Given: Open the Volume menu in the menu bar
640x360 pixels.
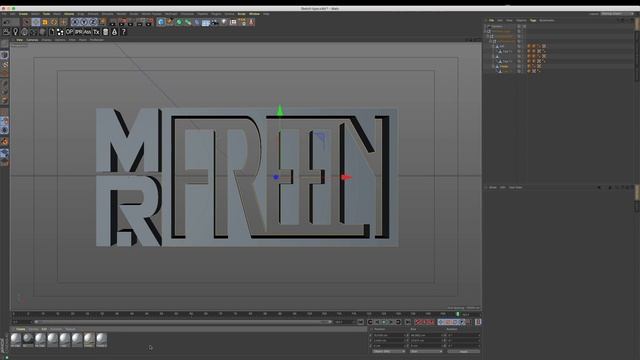Looking at the screenshot, I should coord(69,14).
